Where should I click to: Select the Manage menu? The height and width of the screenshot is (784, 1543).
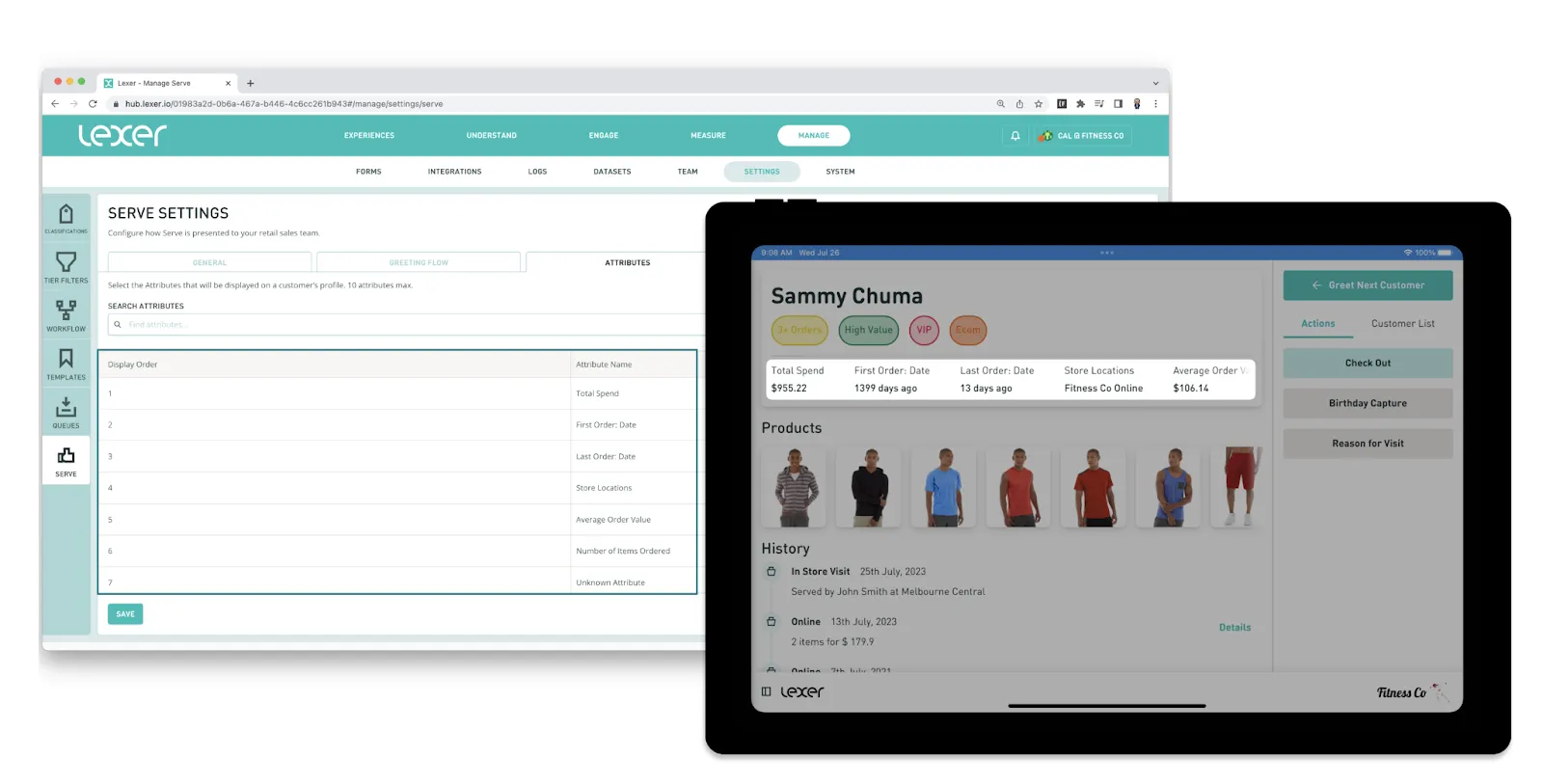tap(814, 136)
